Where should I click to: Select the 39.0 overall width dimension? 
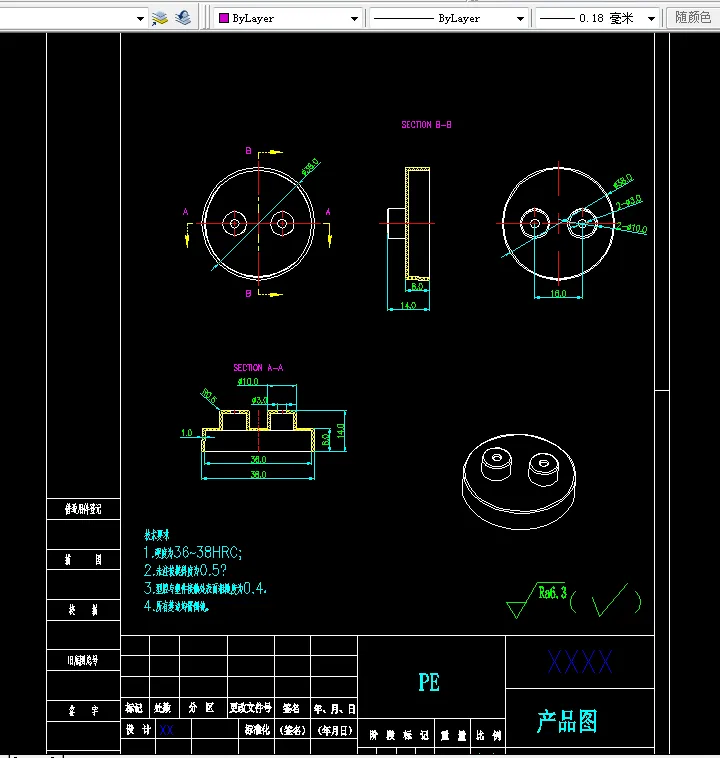(258, 474)
